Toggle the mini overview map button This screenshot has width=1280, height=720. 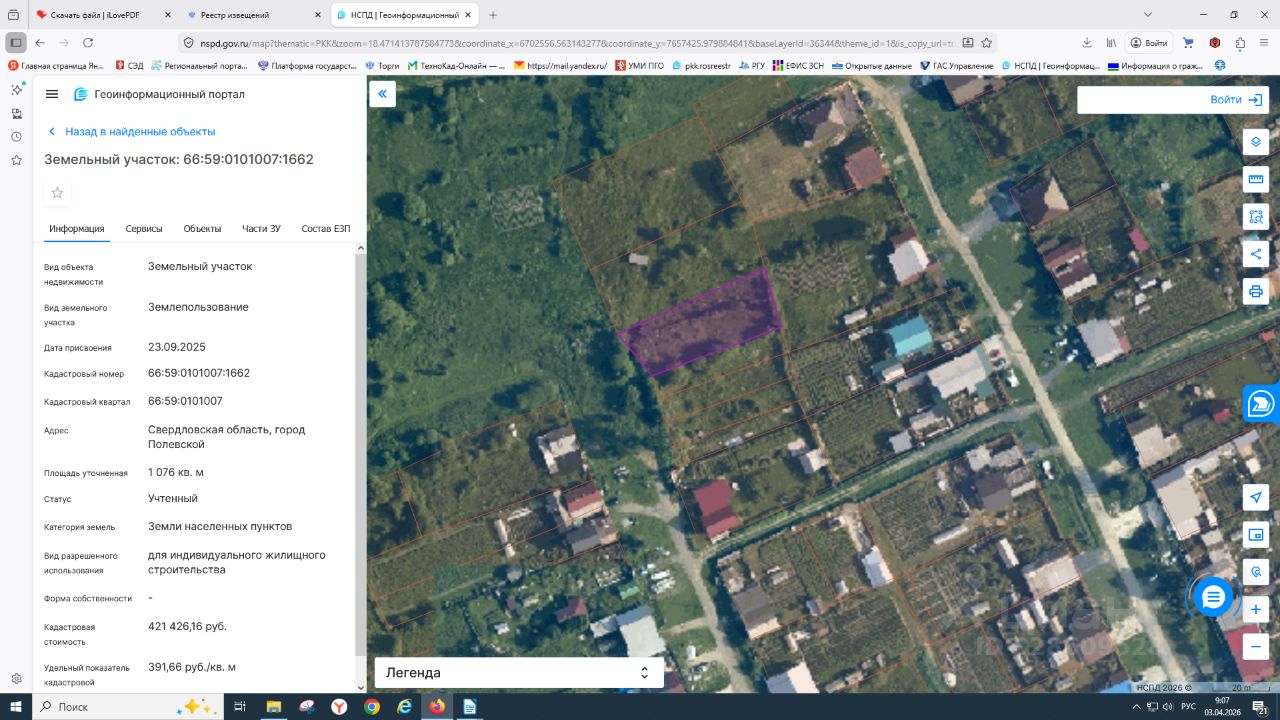point(1256,534)
